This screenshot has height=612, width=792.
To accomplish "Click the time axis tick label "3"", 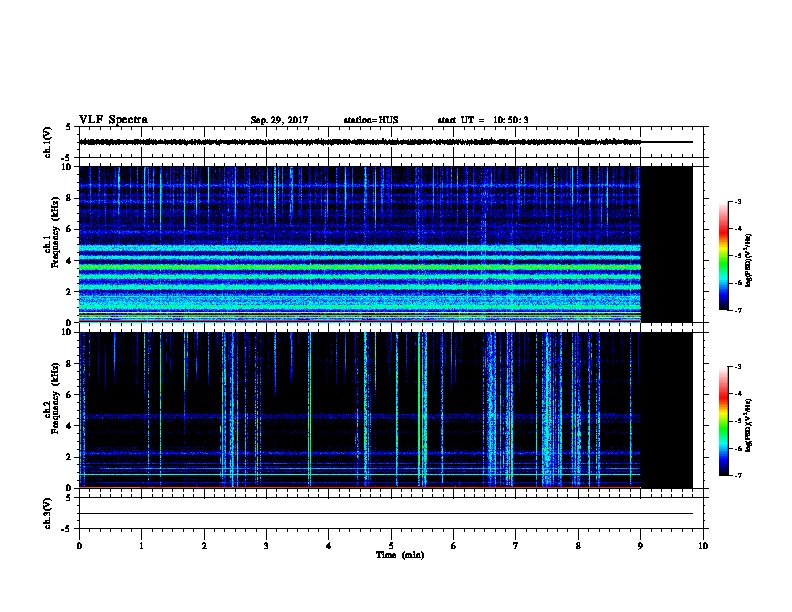I will tap(266, 546).
